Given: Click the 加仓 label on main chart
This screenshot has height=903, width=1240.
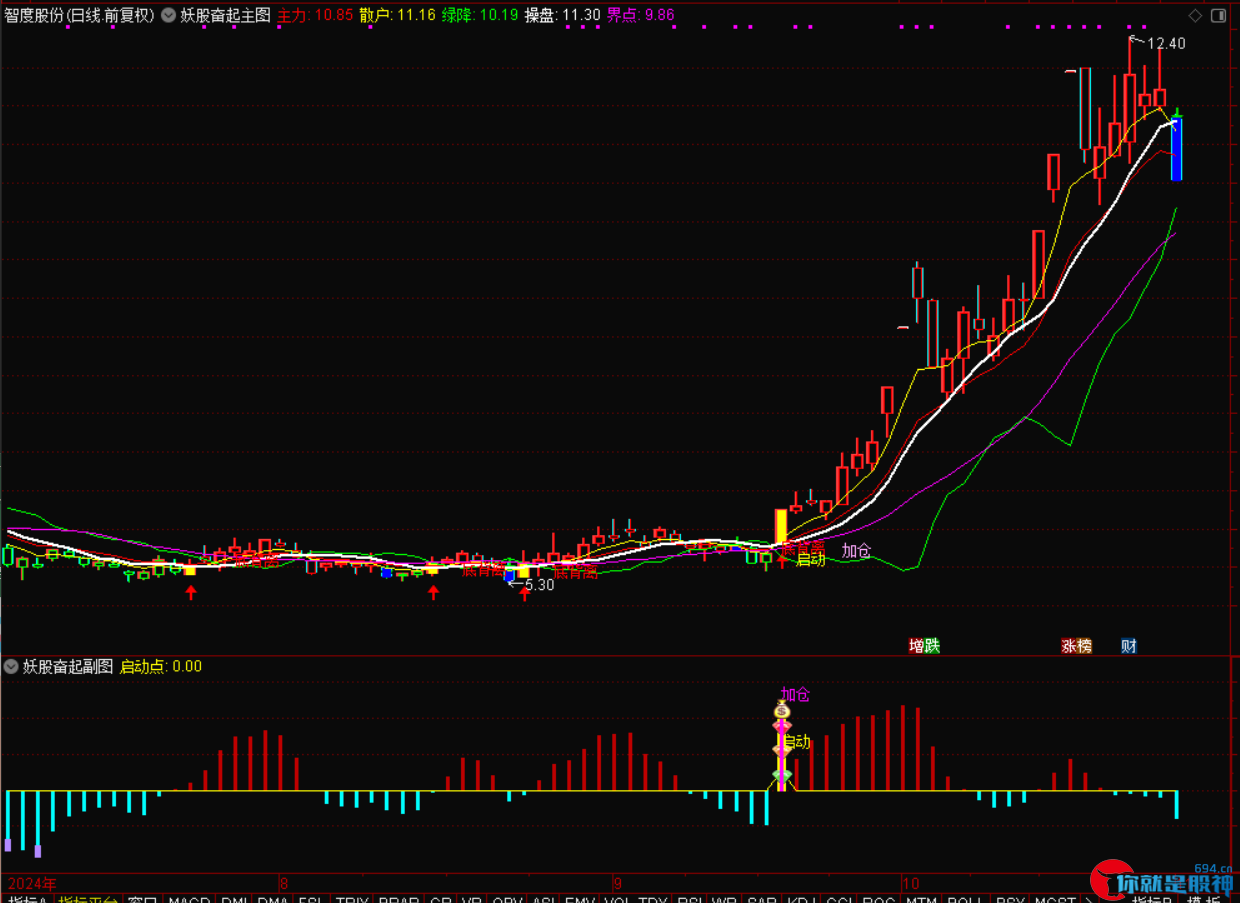Looking at the screenshot, I should (856, 550).
